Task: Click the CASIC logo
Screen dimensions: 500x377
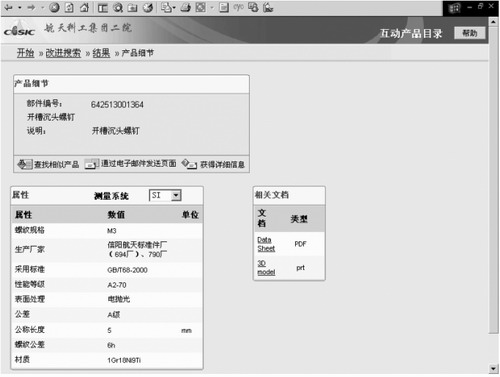Action: [x=19, y=30]
